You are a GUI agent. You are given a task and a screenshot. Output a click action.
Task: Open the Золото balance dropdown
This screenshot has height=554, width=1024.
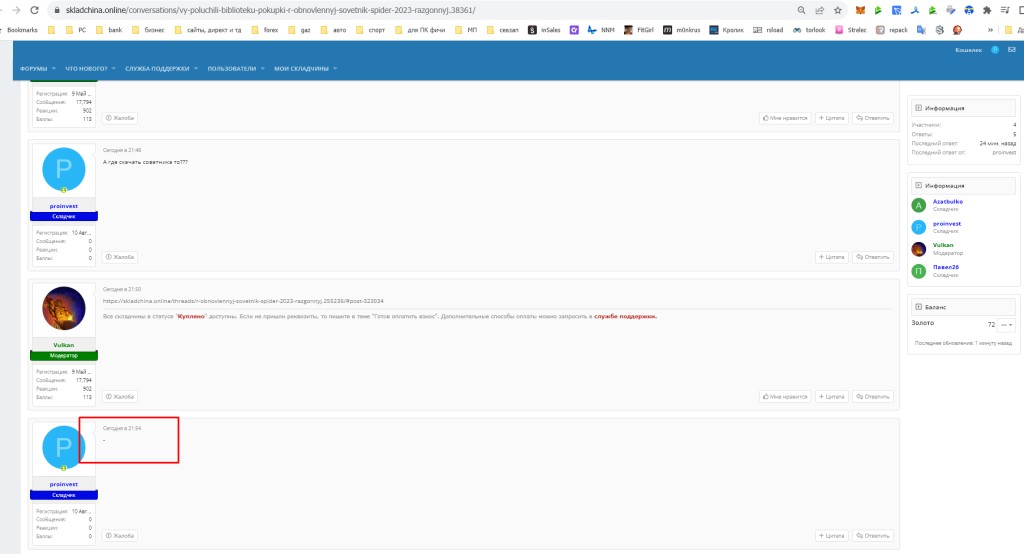coord(1007,325)
